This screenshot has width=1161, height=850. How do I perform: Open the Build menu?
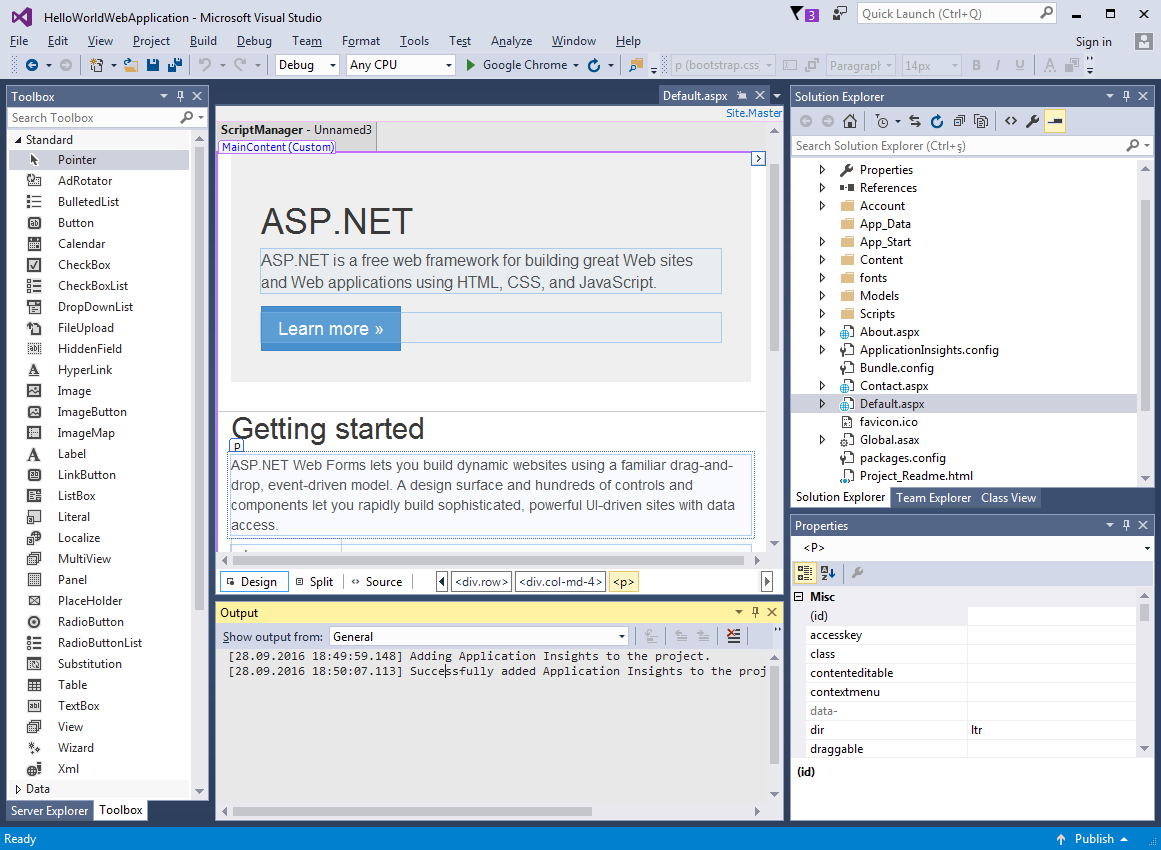click(x=203, y=41)
